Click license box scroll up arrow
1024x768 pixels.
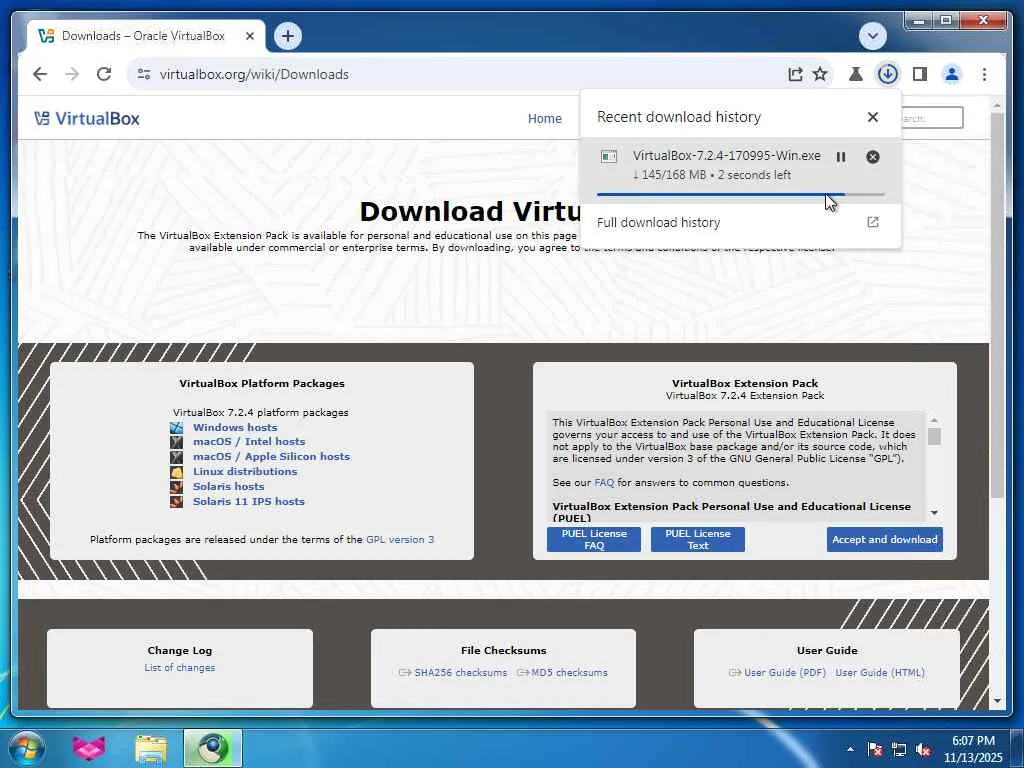[x=935, y=420]
